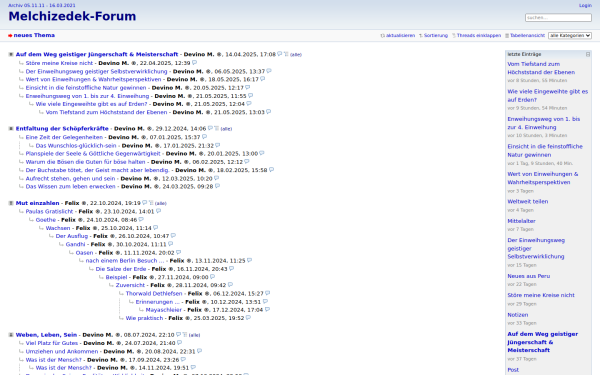Open the preview bubble for 'Der Einweihungsweg geistiger Selbstverwirklichung' in the thread list
This screenshot has height=375, width=600.
pyautogui.click(x=269, y=71)
